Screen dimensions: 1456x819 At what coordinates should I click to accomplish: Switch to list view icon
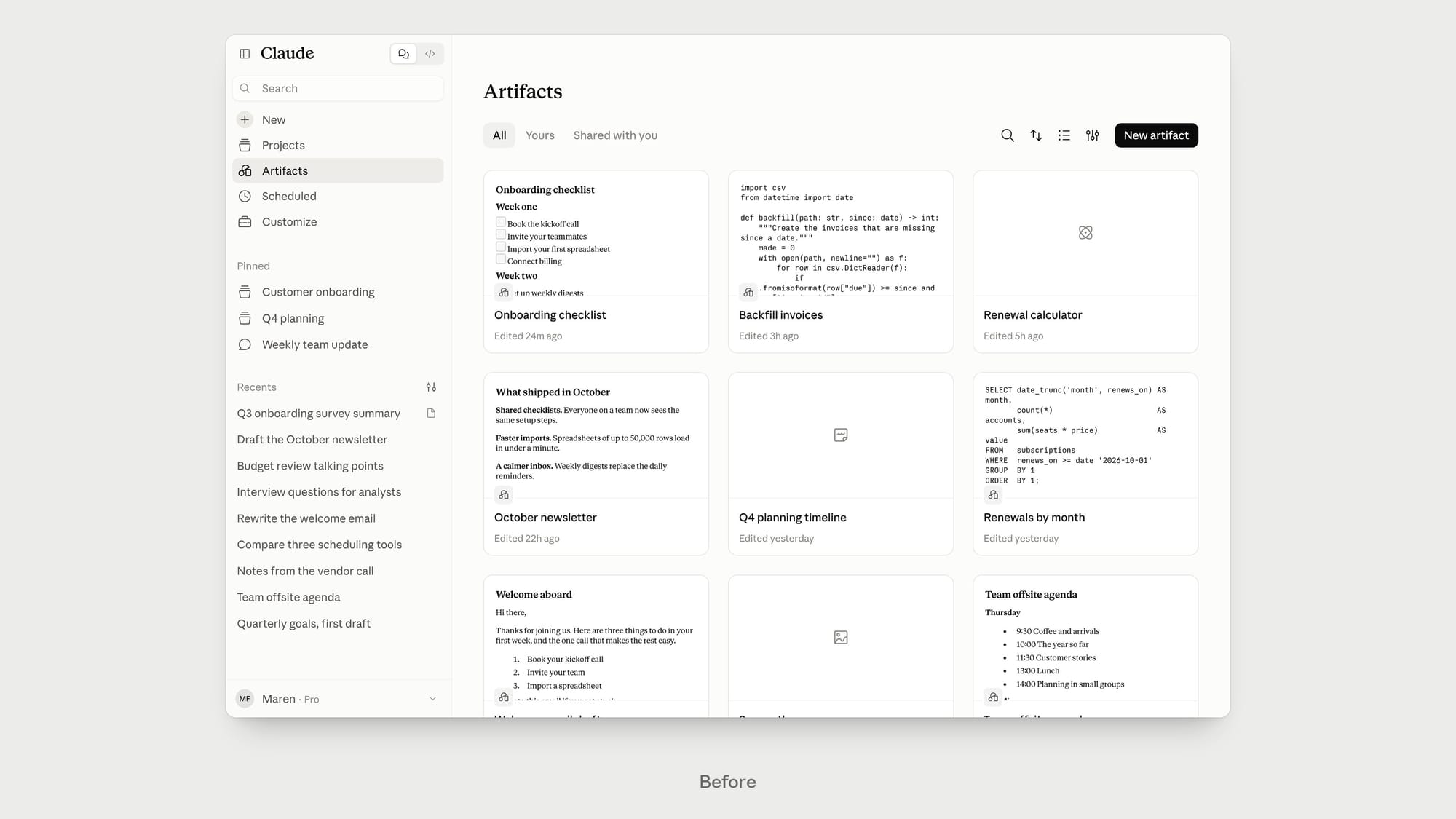tap(1064, 135)
